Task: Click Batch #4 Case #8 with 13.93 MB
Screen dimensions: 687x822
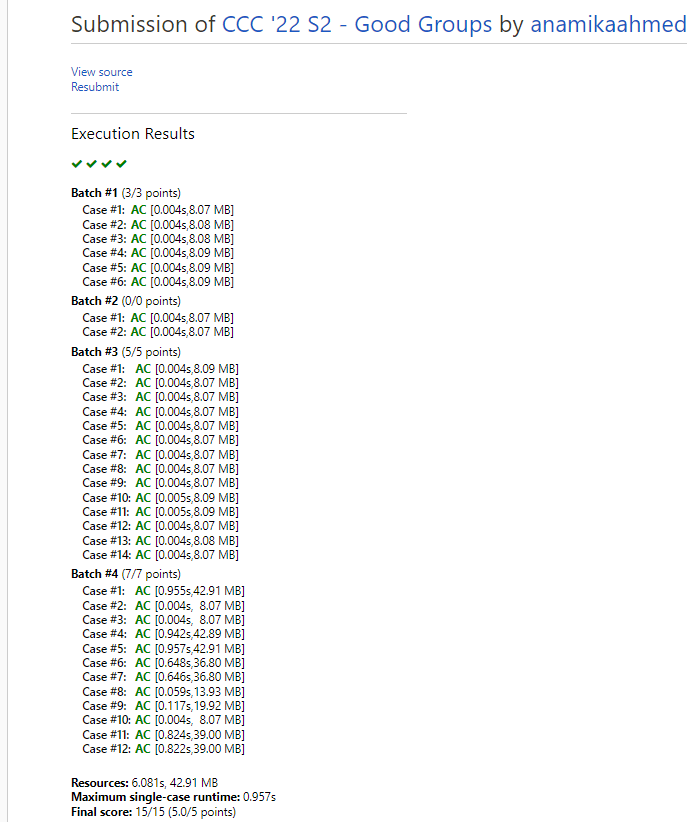Action: pyautogui.click(x=164, y=692)
